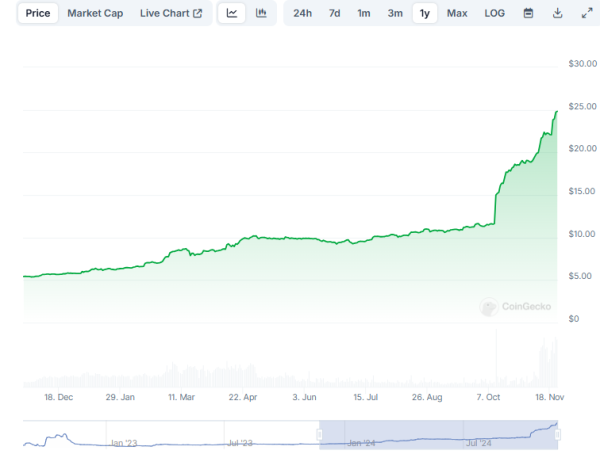600x458 pixels.
Task: Click the $25.00 axis label
Action: pyautogui.click(x=582, y=106)
